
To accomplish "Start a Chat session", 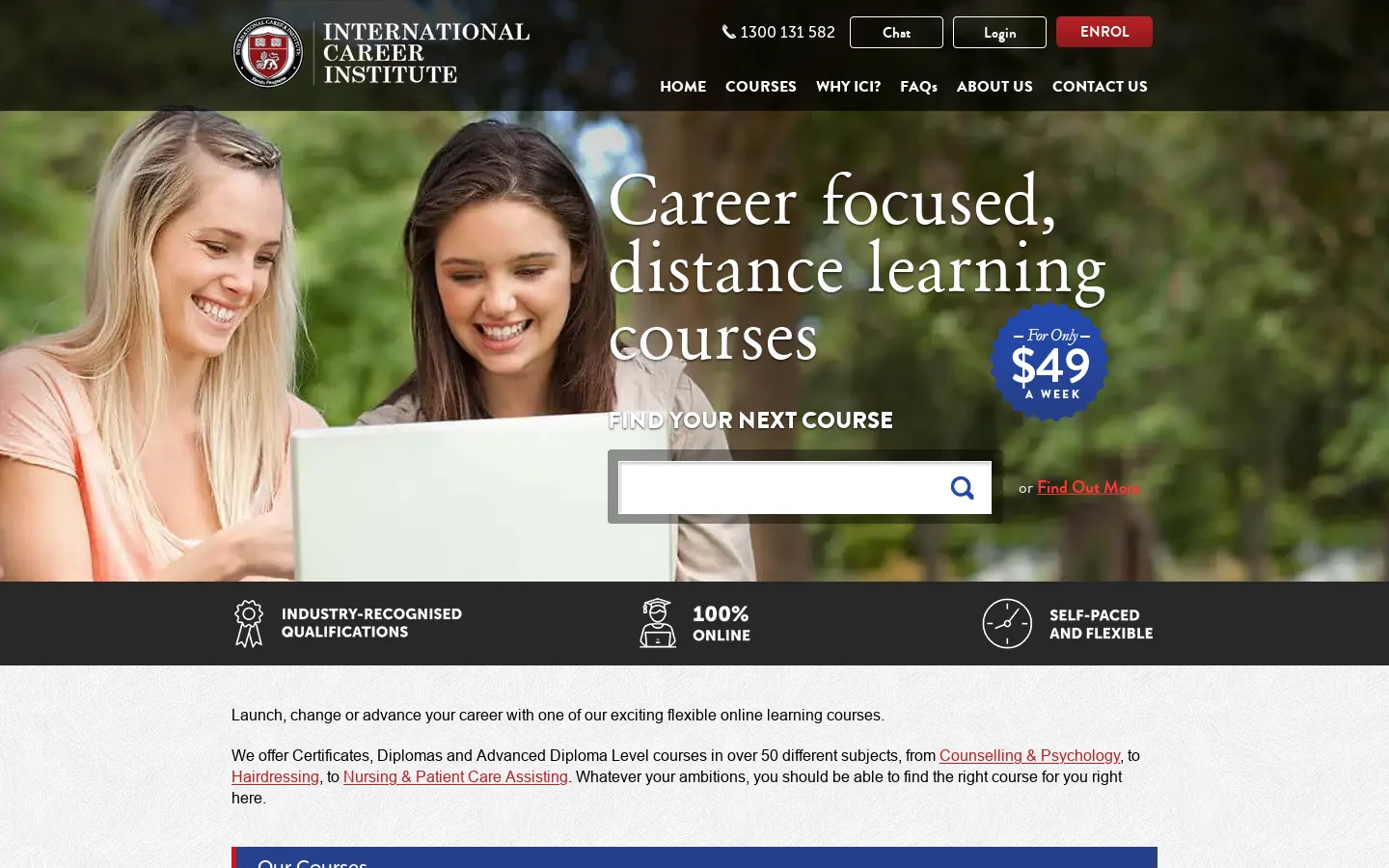I will [x=896, y=32].
